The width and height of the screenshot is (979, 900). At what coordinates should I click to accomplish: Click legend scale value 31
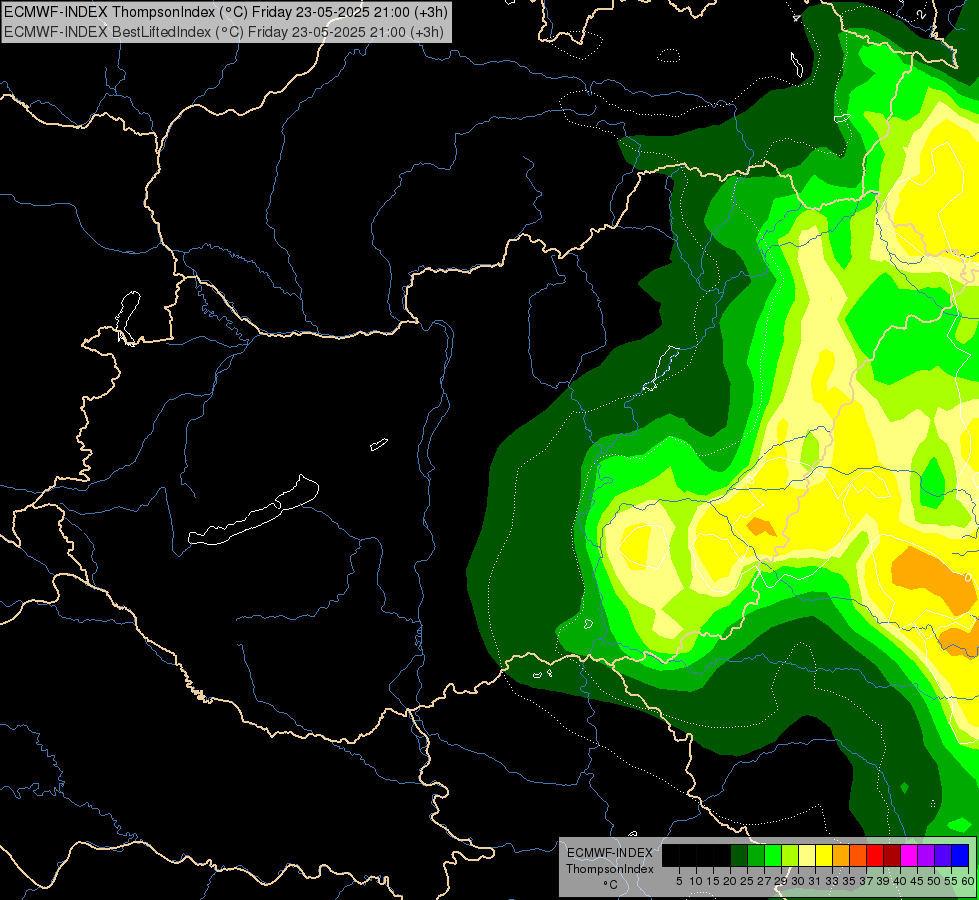coord(815,881)
